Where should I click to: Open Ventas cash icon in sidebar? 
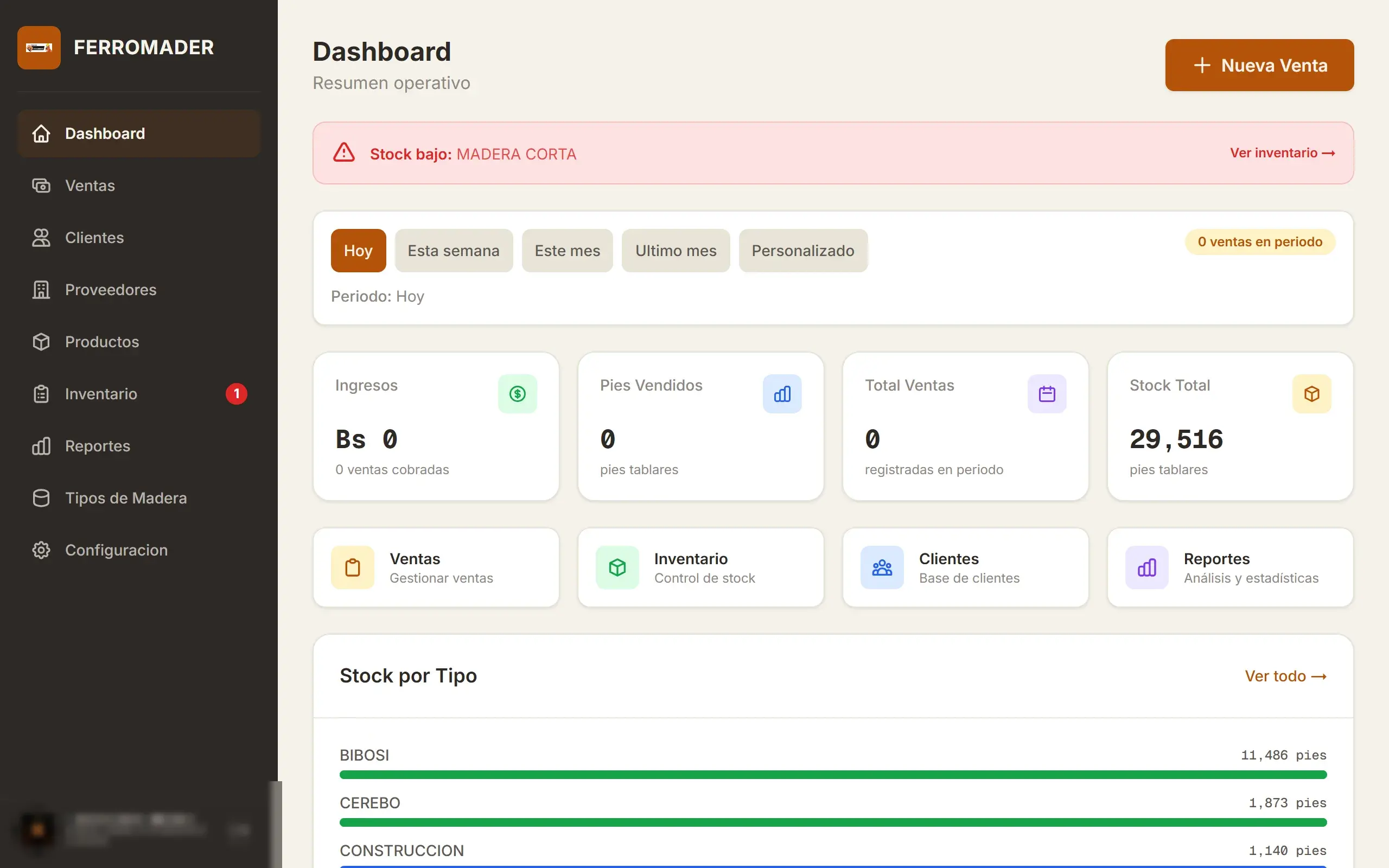[x=41, y=186]
